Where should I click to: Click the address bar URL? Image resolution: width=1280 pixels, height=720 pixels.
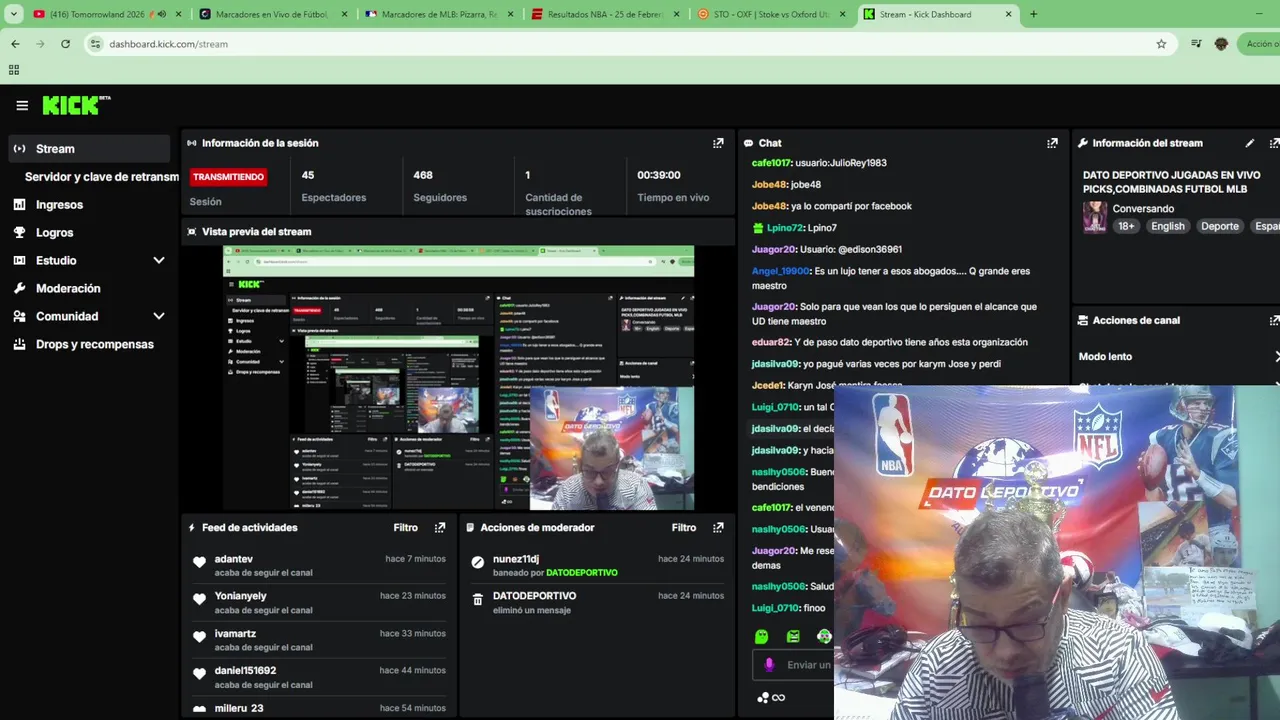[168, 44]
